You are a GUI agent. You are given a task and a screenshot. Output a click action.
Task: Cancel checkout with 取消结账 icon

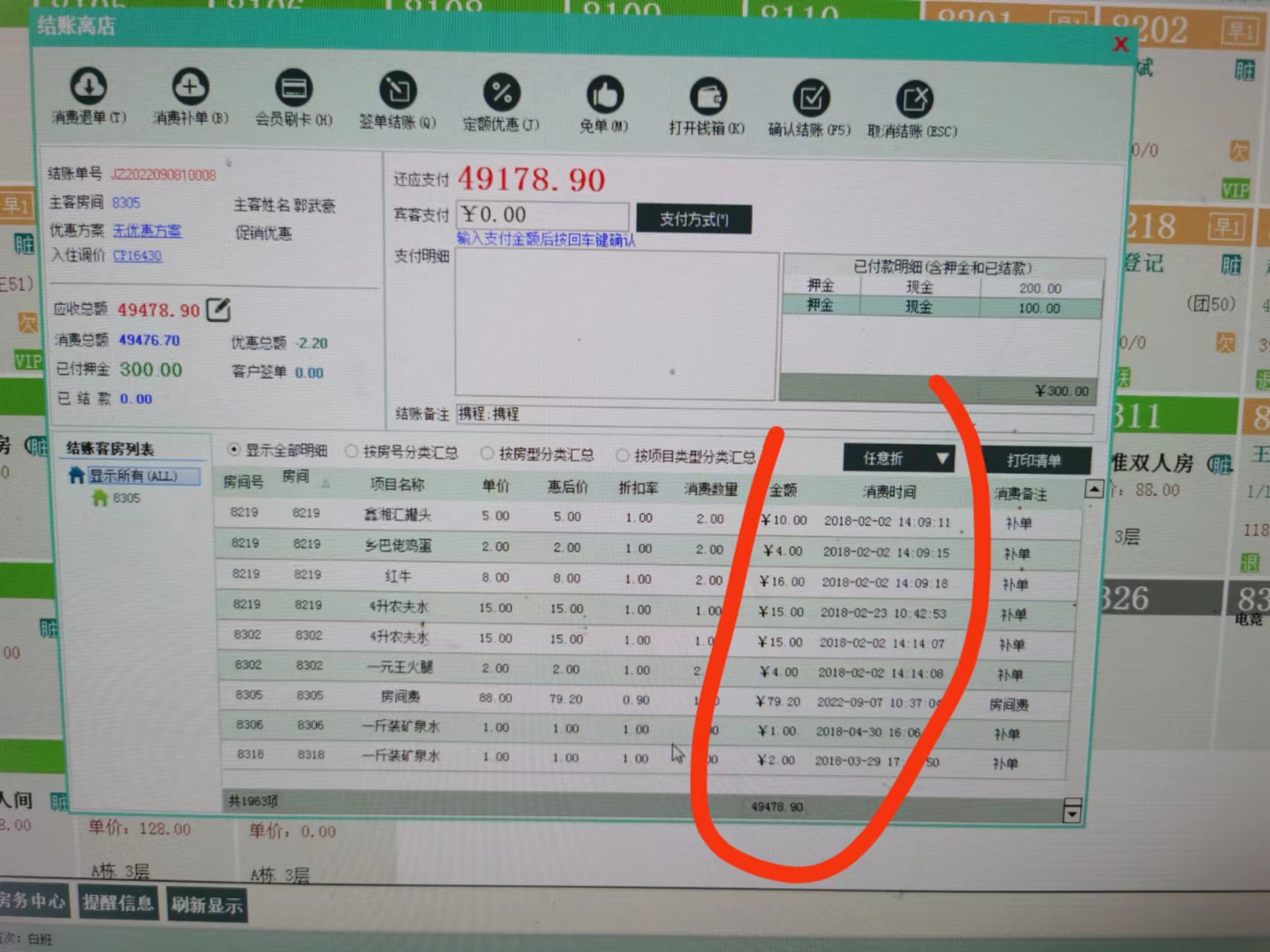point(913,99)
